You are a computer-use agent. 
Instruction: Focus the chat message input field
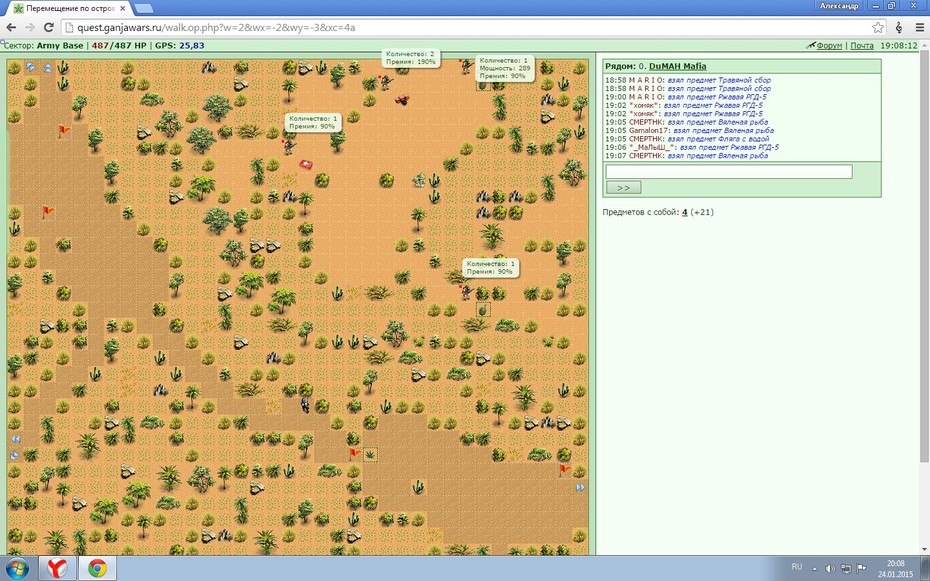729,172
